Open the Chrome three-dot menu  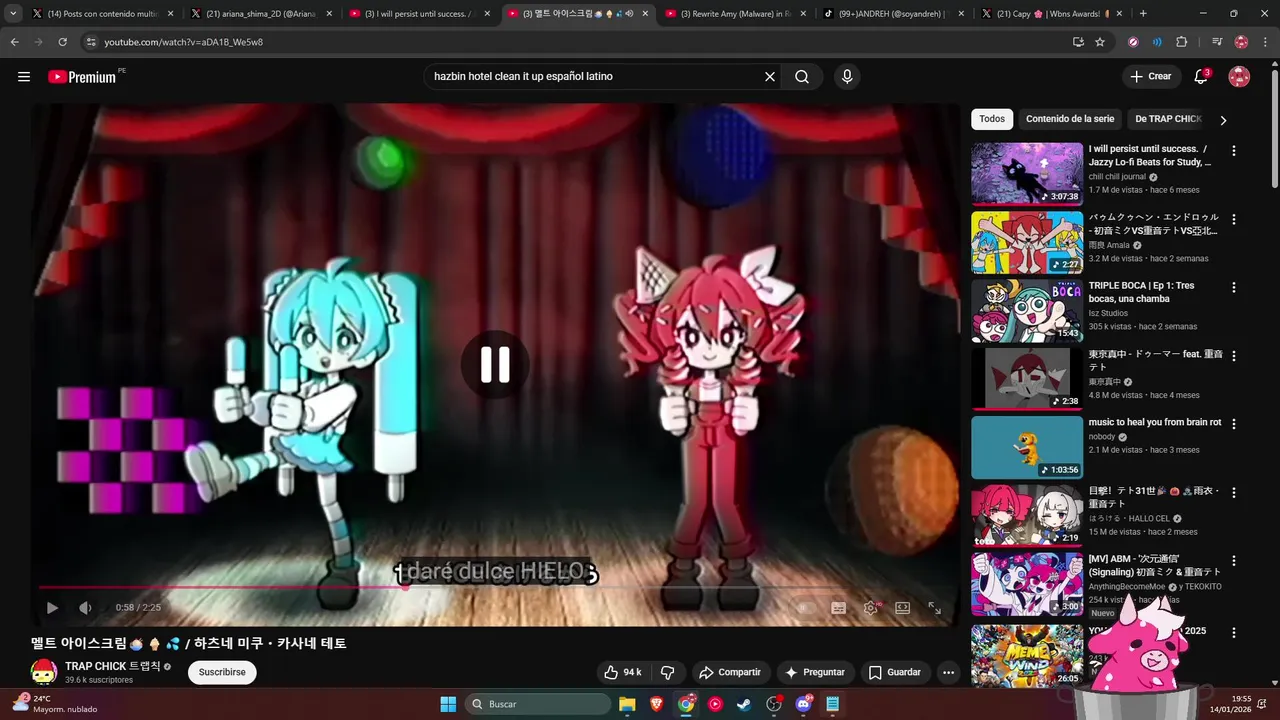coord(1266,42)
